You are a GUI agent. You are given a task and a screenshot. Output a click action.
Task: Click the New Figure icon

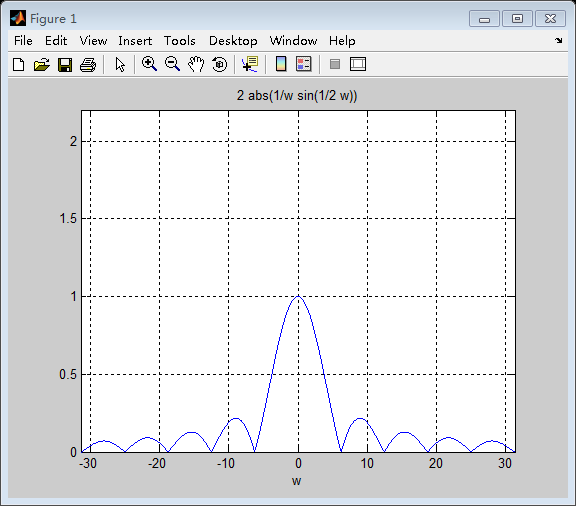coord(18,65)
